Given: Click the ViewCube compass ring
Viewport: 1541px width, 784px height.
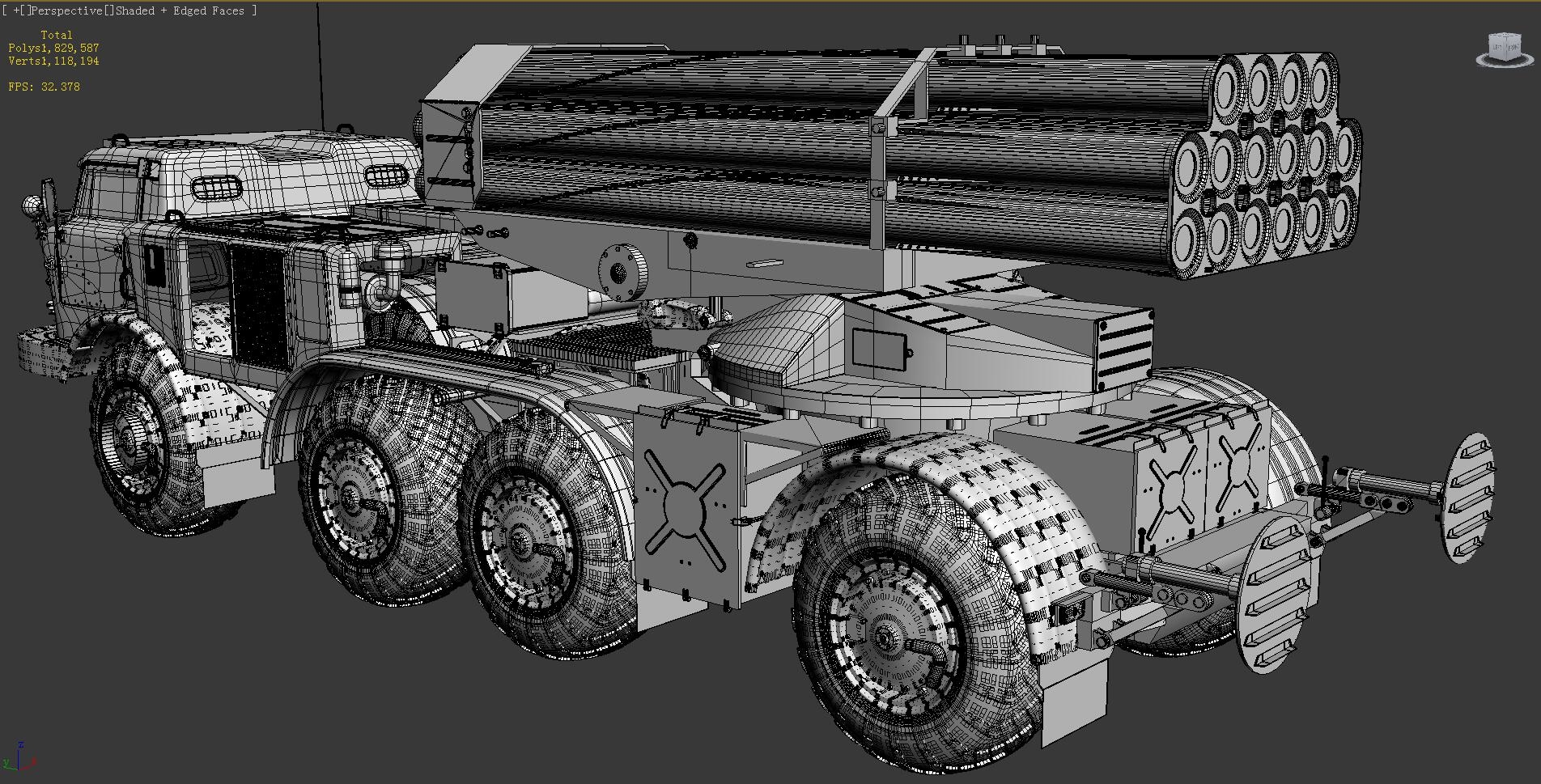Looking at the screenshot, I should tap(1479, 60).
